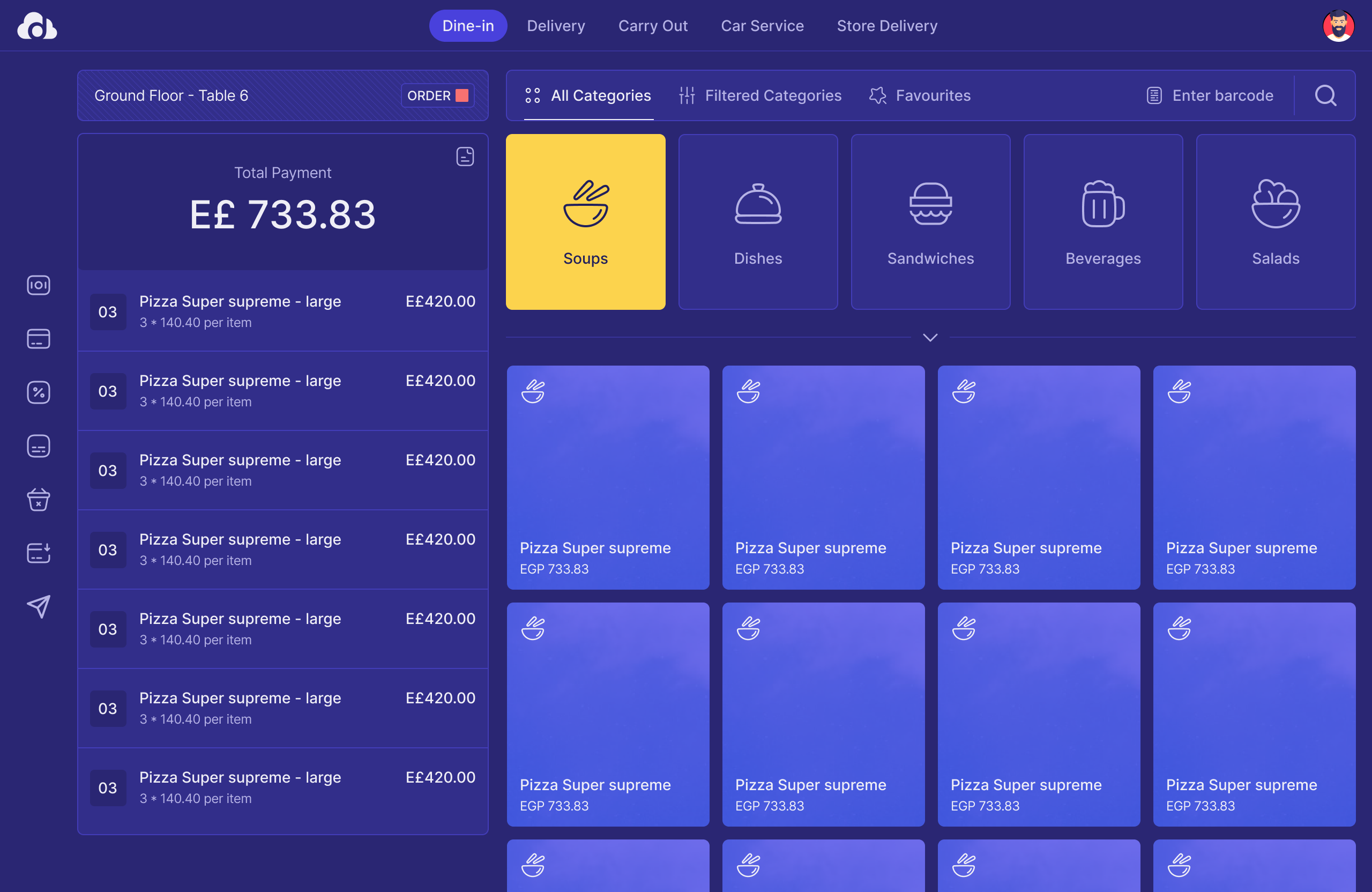Select the cash register icon in sidebar
Screen dimensions: 1372x892
click(x=38, y=285)
